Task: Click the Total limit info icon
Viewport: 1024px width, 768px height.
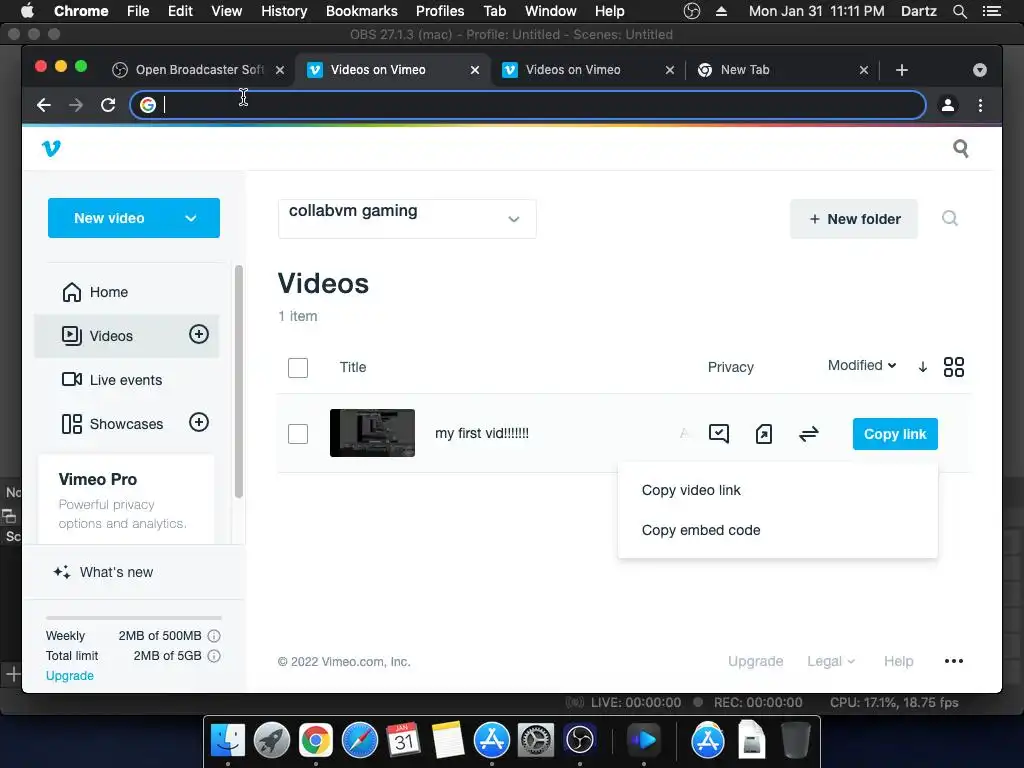Action: pyautogui.click(x=214, y=656)
